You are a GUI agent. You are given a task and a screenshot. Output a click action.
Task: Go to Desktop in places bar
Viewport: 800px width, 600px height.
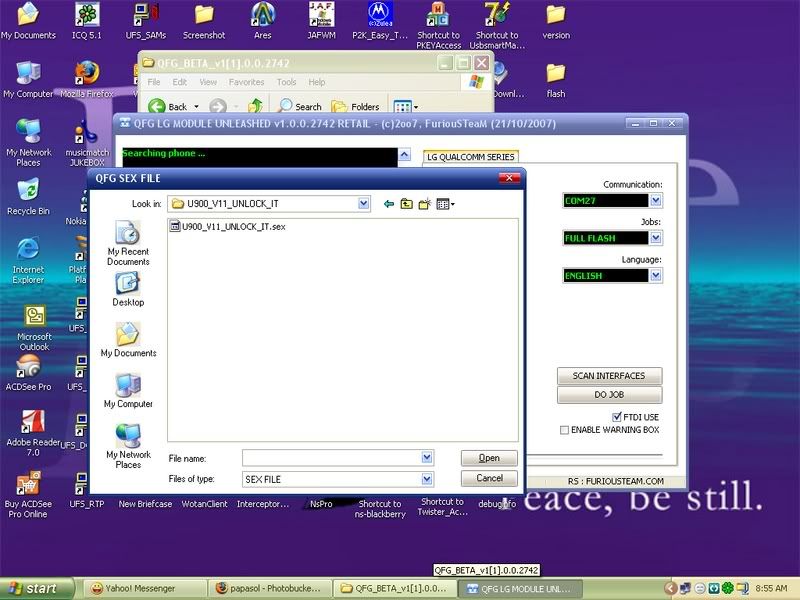coord(128,289)
